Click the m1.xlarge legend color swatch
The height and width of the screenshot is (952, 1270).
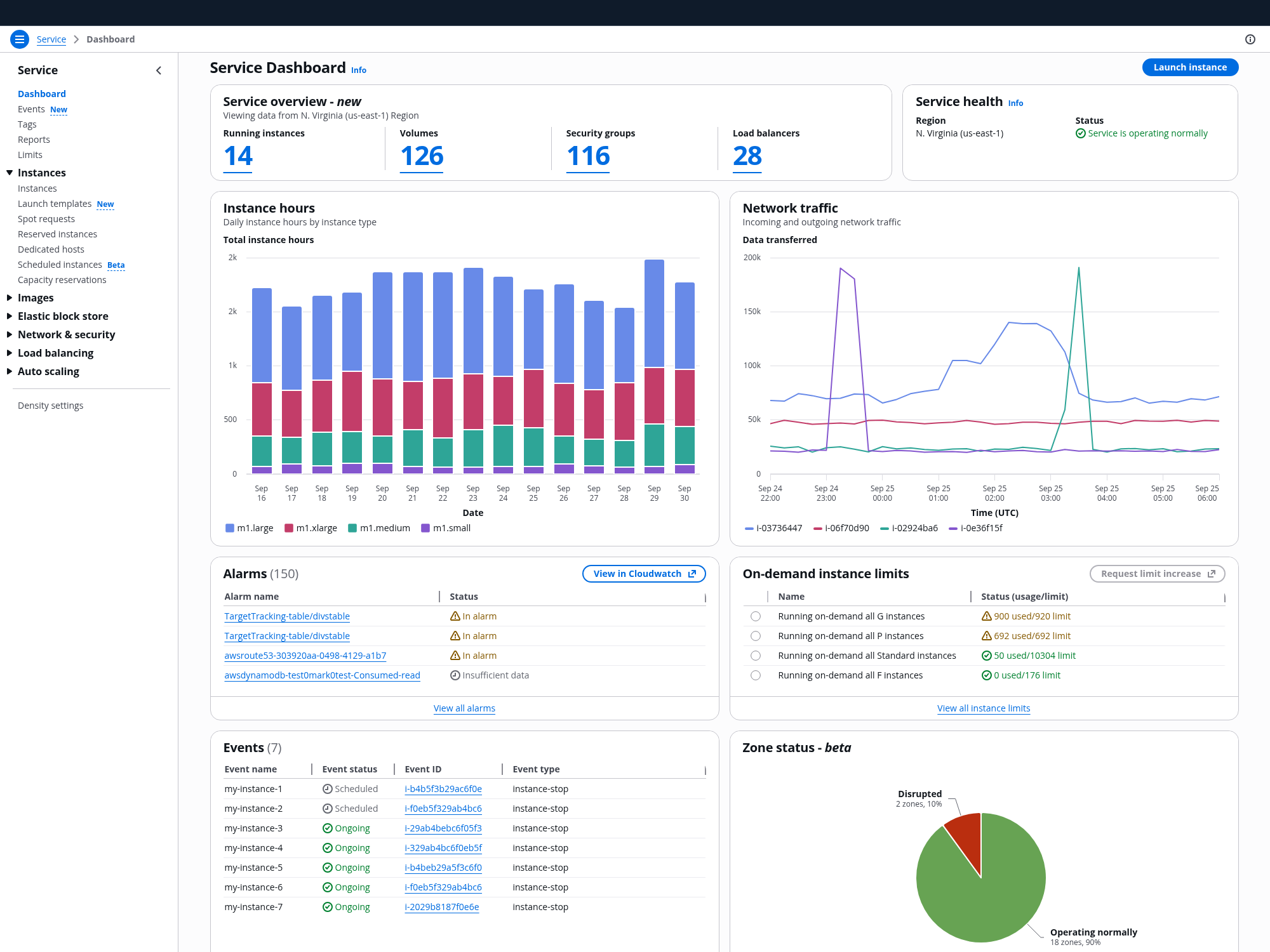[289, 528]
